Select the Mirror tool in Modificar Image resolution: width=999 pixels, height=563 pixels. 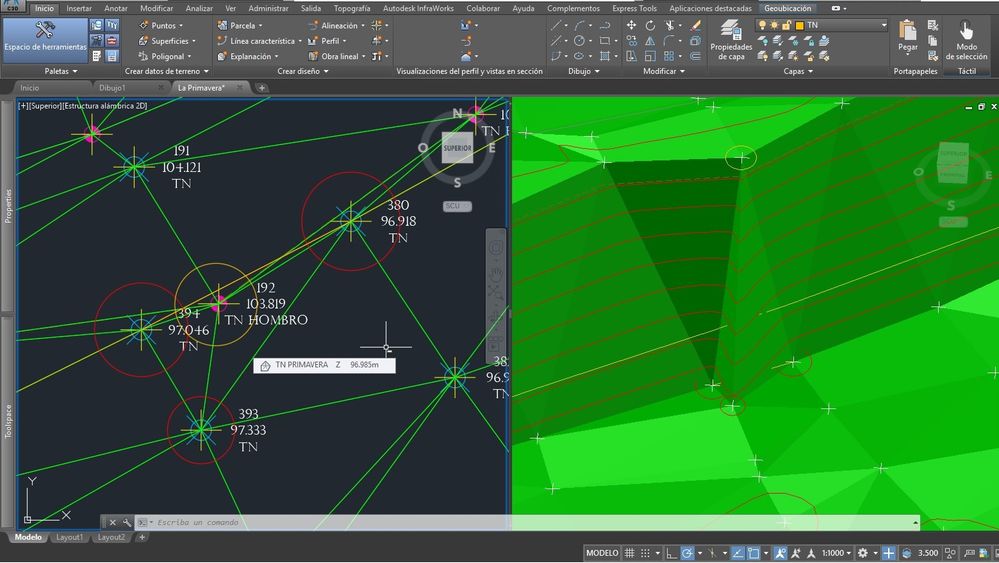click(650, 41)
